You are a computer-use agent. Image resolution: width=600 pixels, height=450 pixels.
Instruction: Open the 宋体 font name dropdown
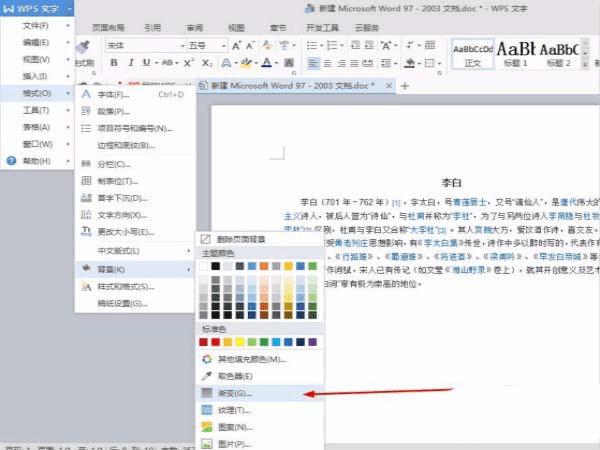[x=182, y=46]
